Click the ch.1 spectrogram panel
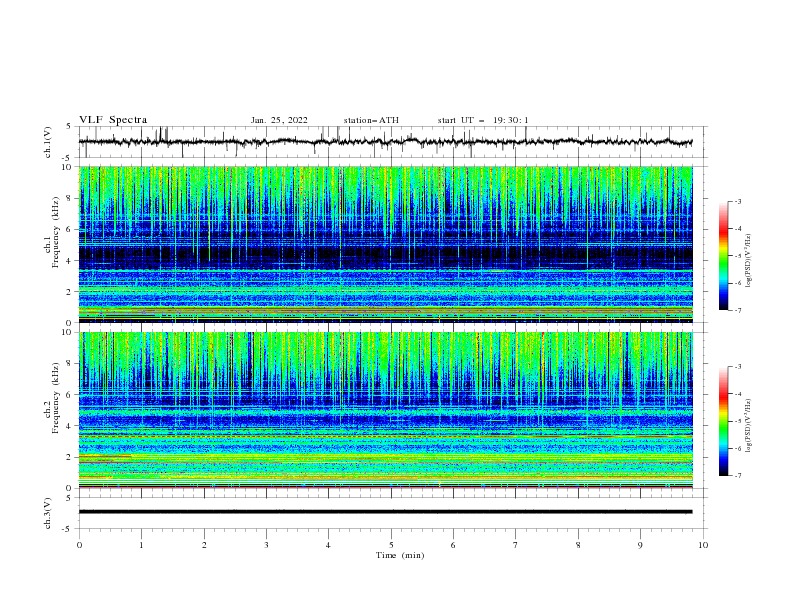This screenshot has width=792, height=612. point(385,244)
